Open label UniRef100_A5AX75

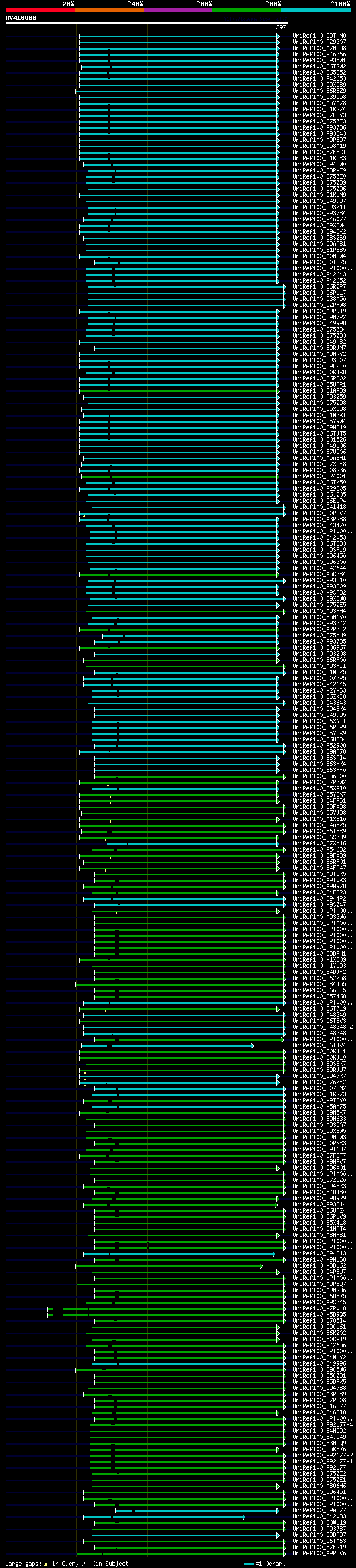(x=319, y=1106)
